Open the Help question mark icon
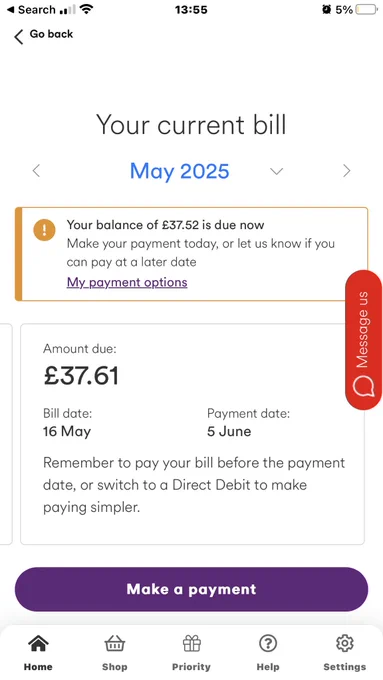This screenshot has height=680, width=383. 268,643
